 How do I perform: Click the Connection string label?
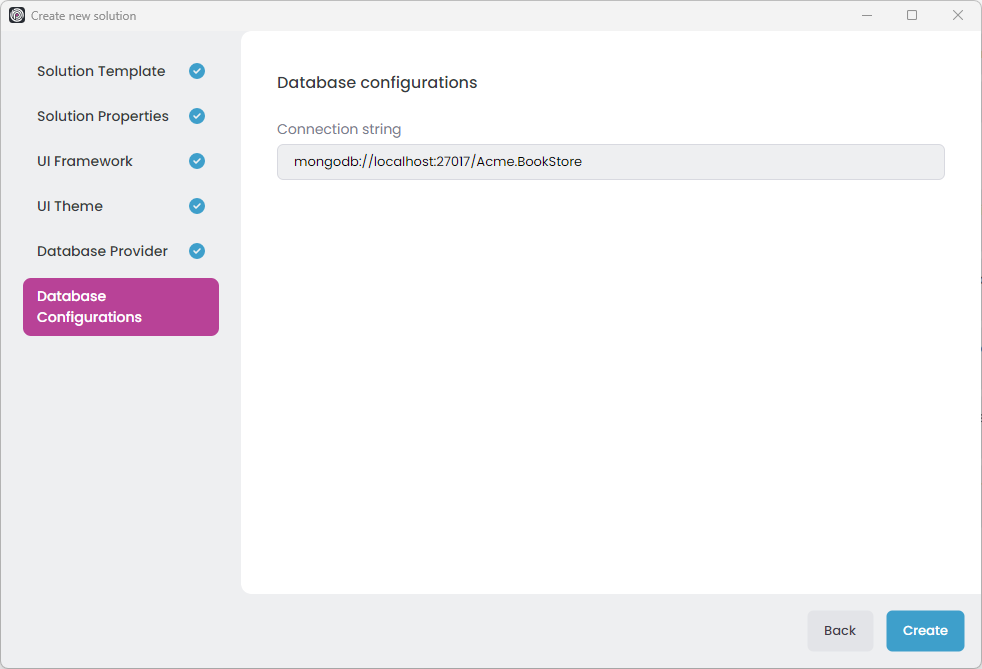coord(339,129)
